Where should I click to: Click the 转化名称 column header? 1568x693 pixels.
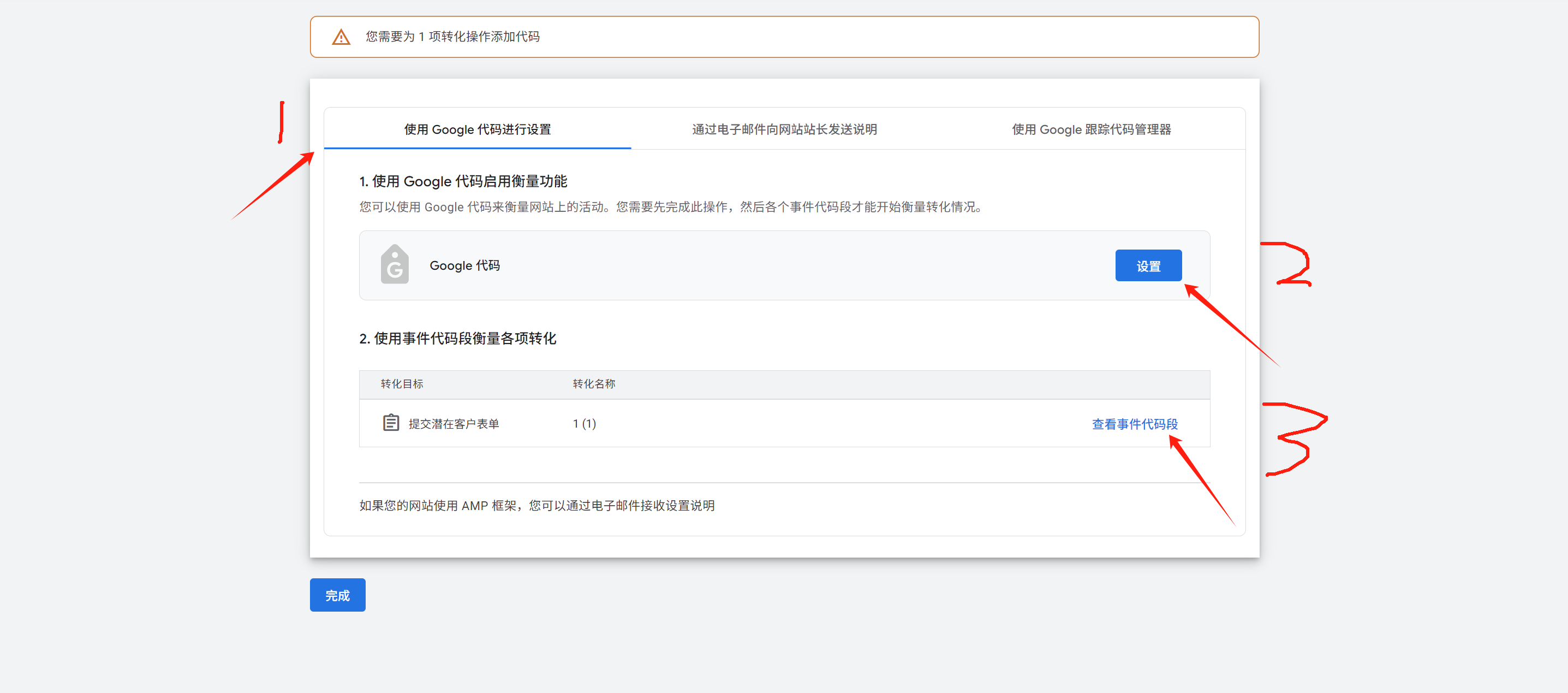[x=593, y=384]
